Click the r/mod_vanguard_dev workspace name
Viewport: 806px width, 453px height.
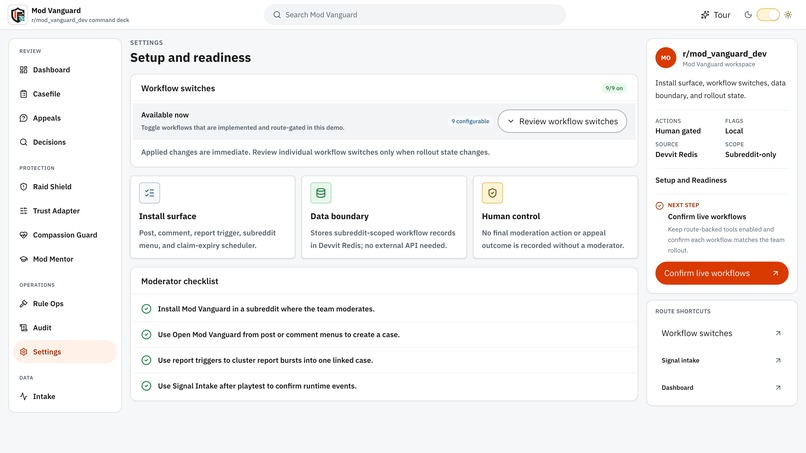click(724, 53)
